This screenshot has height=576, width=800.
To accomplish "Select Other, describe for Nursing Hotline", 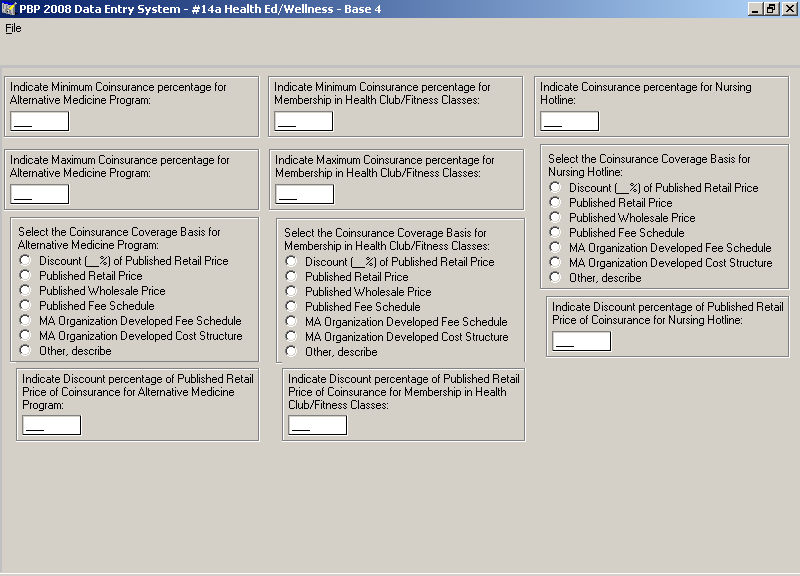I will click(595, 278).
